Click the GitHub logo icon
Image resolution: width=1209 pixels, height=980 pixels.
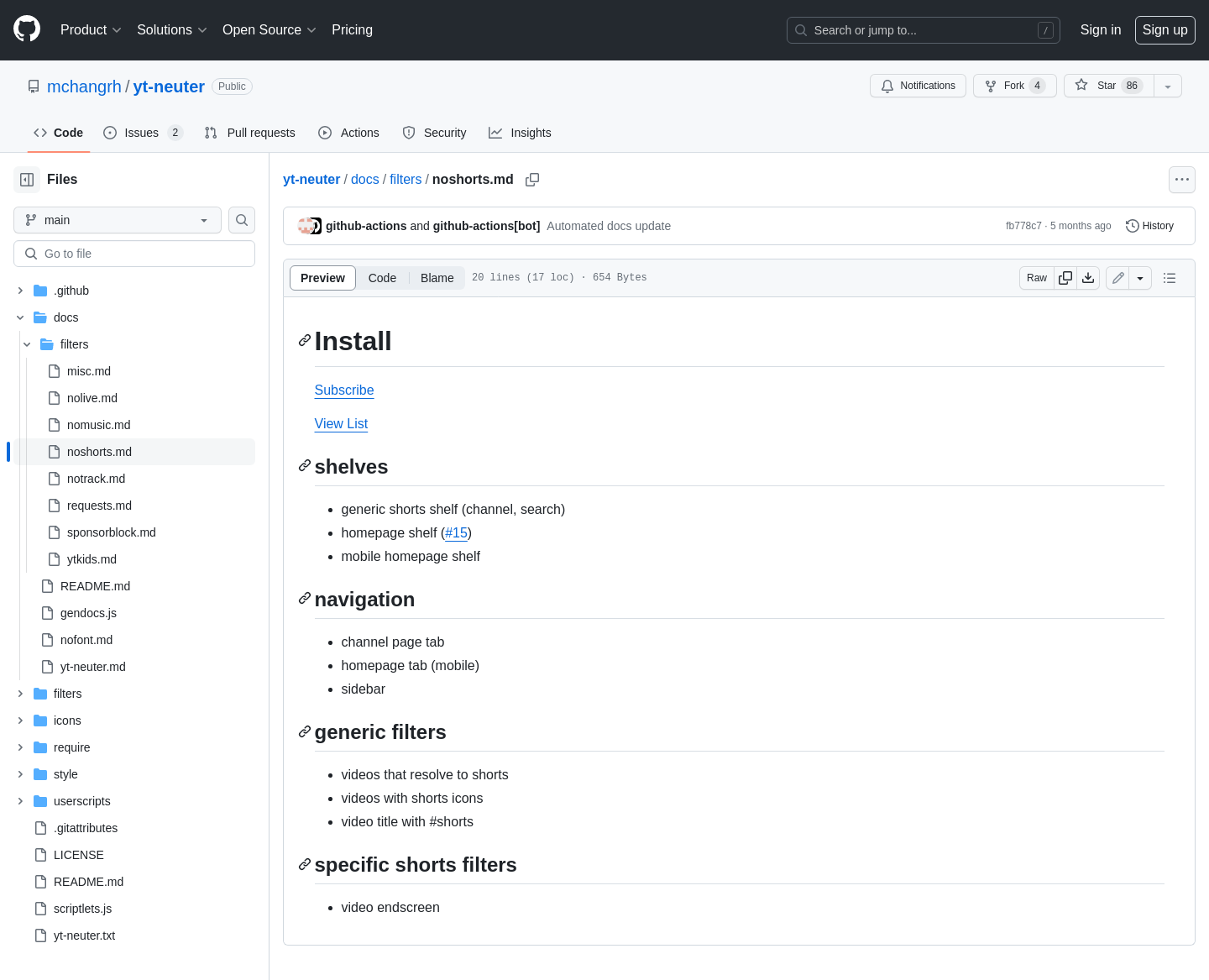27,29
